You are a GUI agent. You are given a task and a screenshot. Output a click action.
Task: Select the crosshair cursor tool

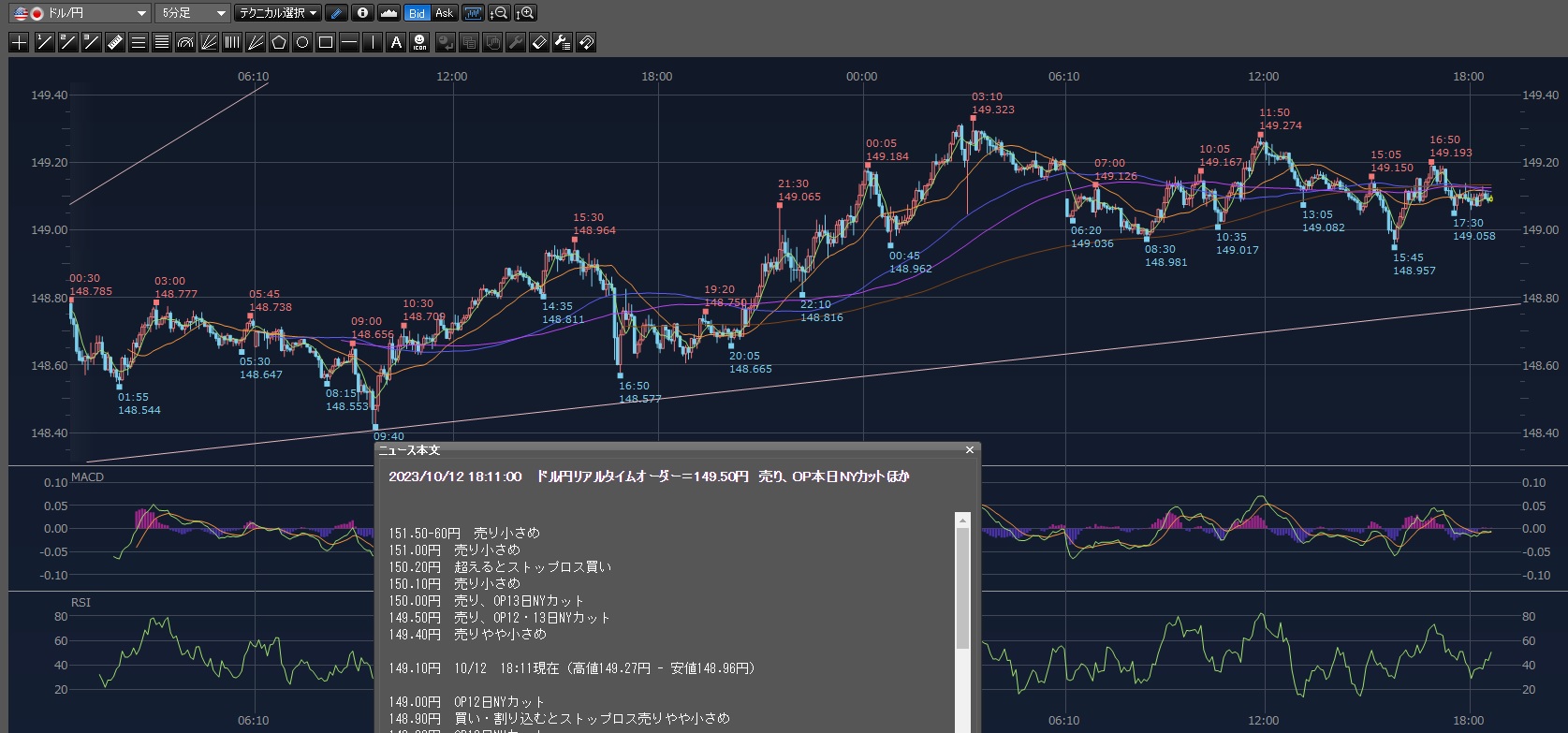tap(19, 42)
